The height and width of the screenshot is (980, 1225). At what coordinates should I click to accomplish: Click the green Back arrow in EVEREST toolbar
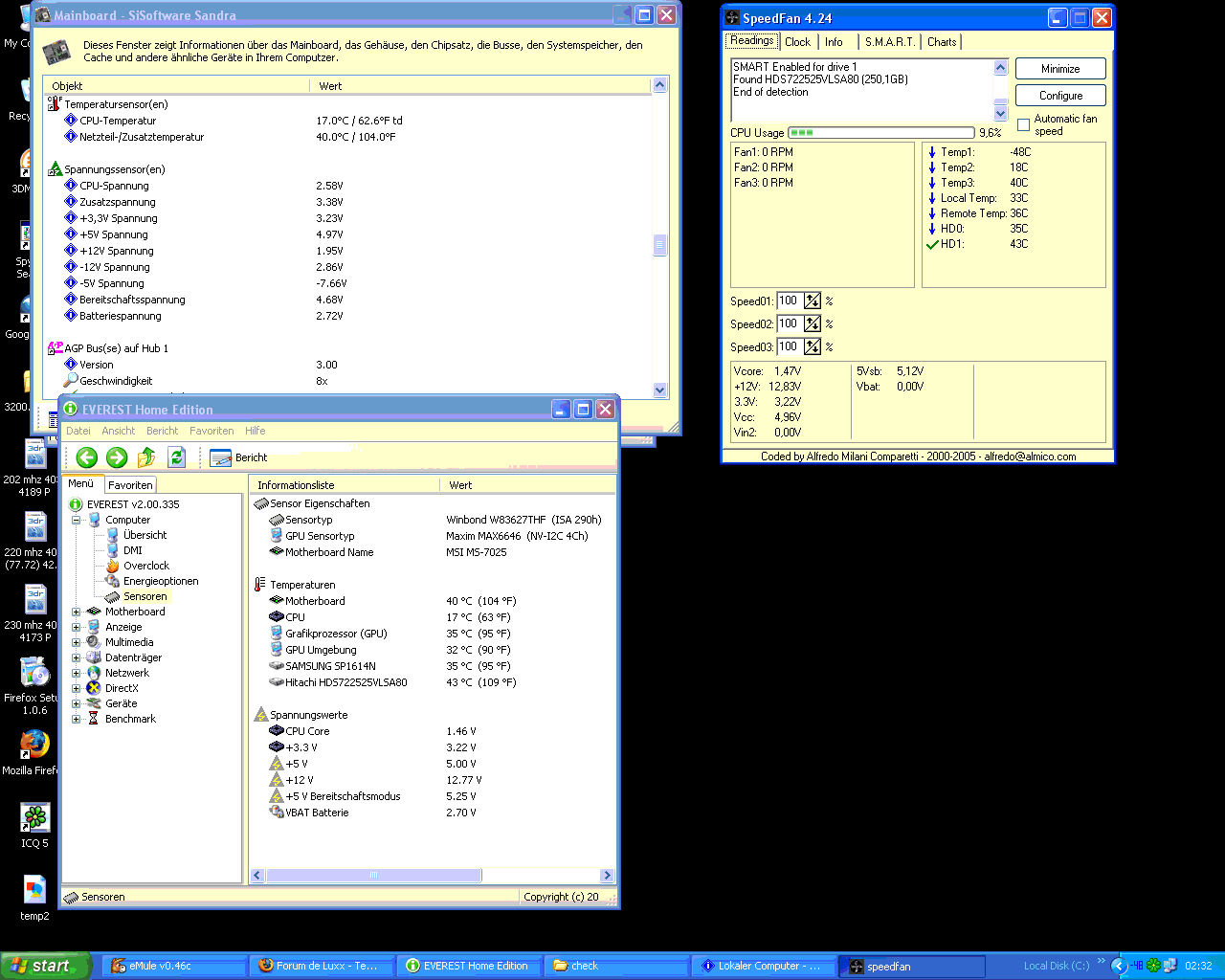click(x=87, y=457)
